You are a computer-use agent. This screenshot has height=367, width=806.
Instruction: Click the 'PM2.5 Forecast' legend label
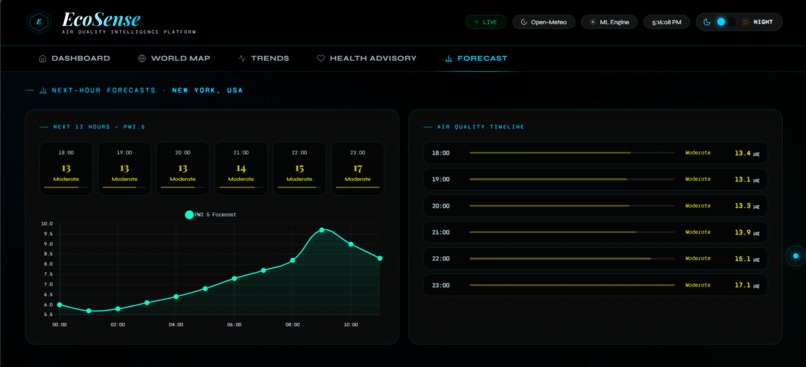[x=215, y=215]
